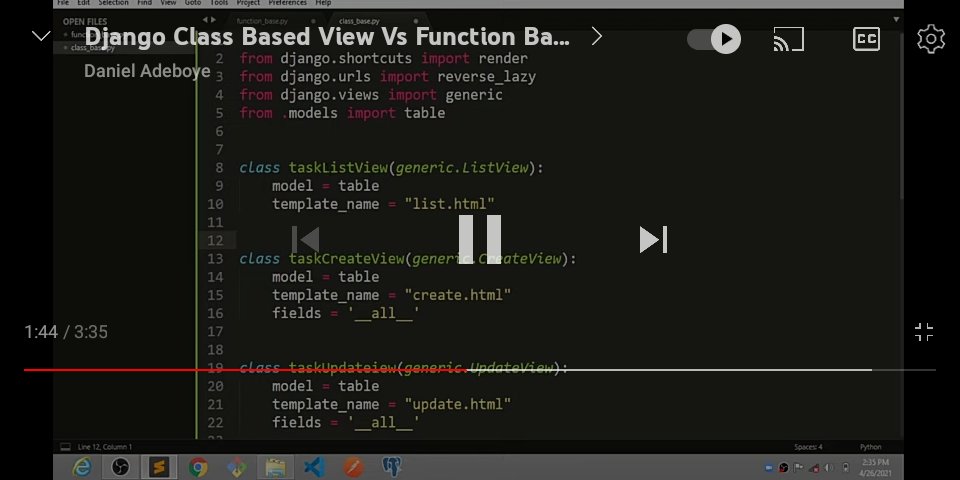Click 'from django.shortcuts import render' line
Image resolution: width=960 pixels, height=480 pixels.
[x=383, y=59]
